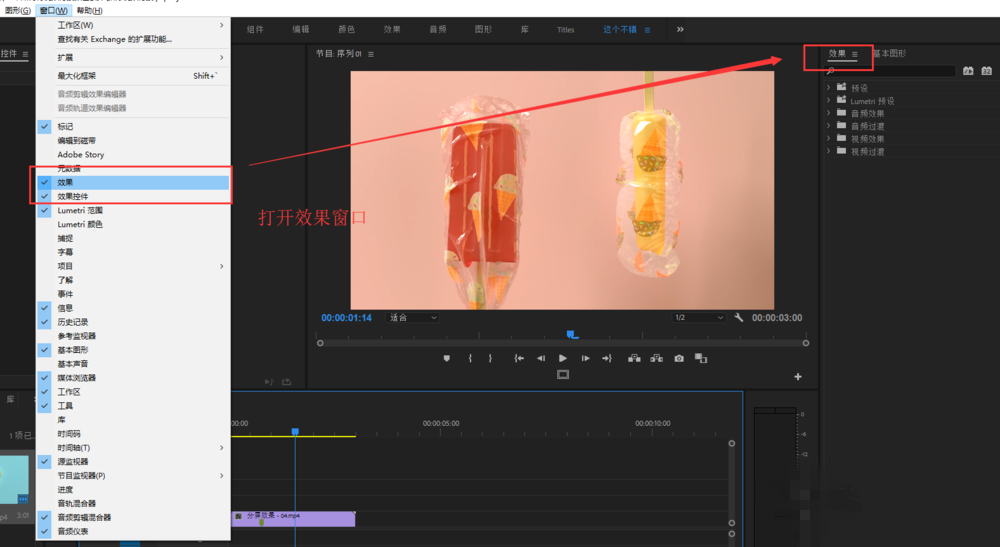Viewport: 1000px width, 547px height.
Task: Expand the 视频效果 folder
Action: pyautogui.click(x=828, y=138)
